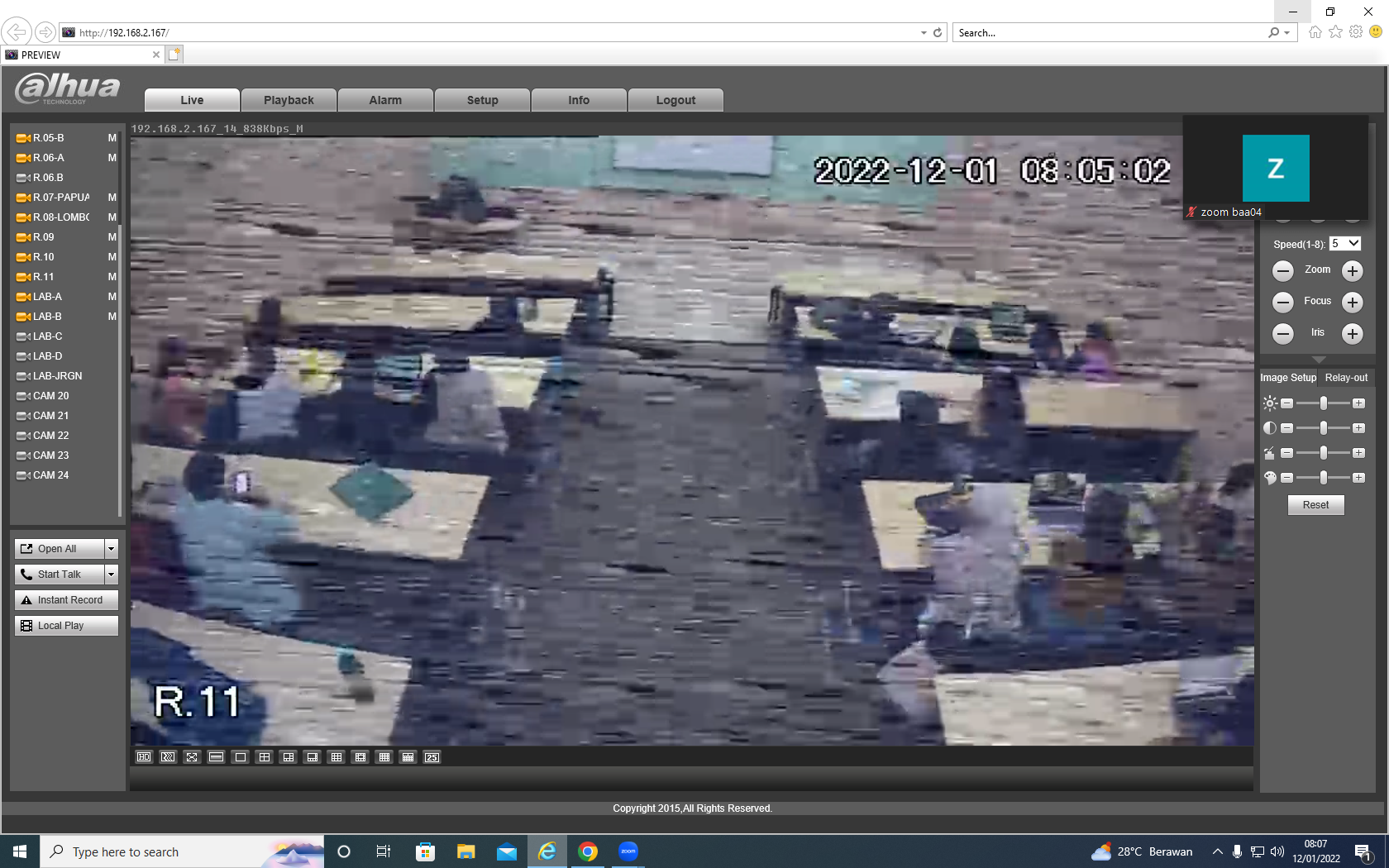Switch to nine-window grid layout
Image resolution: width=1389 pixels, height=868 pixels.
337,757
